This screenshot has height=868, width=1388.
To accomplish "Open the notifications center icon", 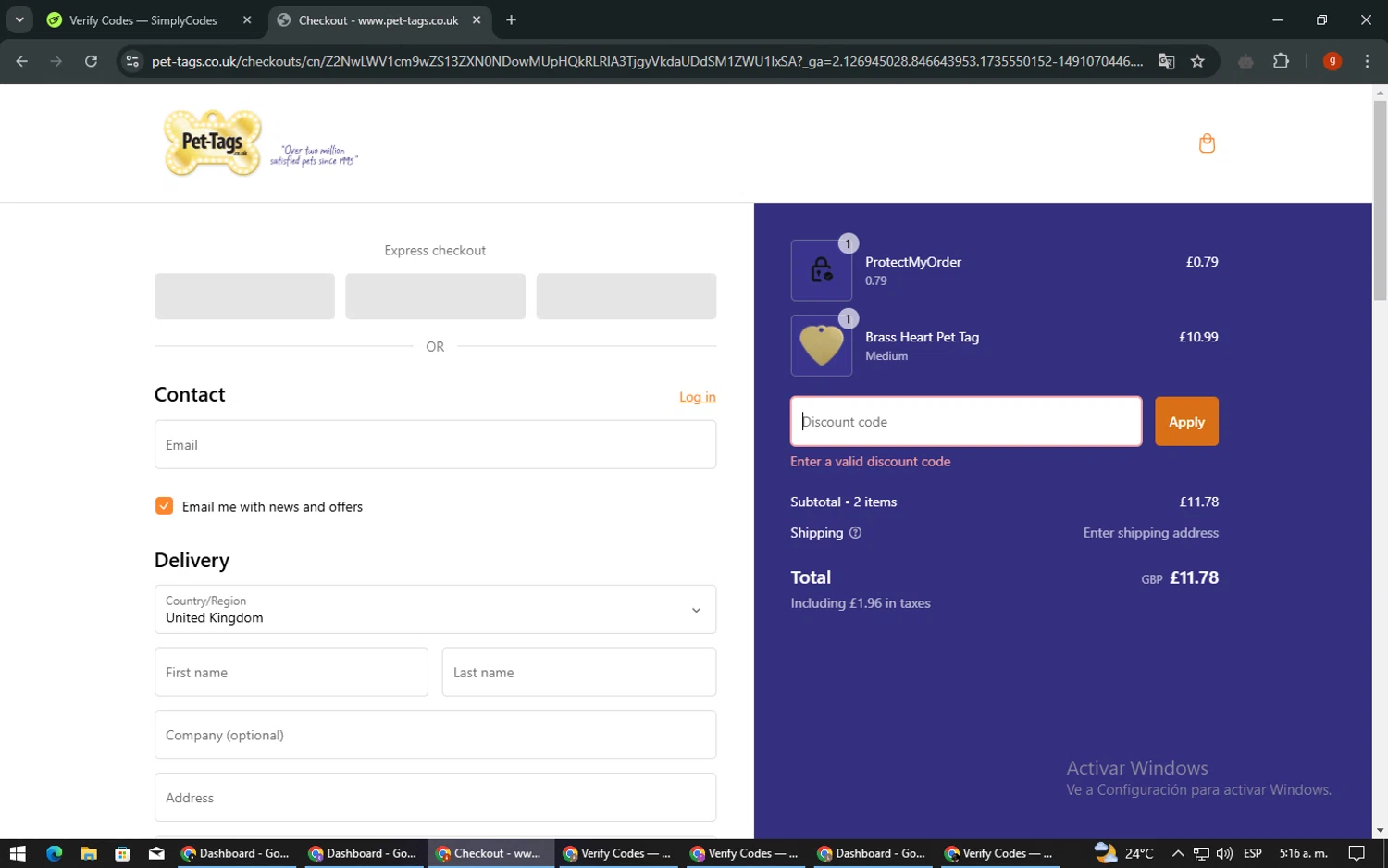I will tap(1357, 853).
